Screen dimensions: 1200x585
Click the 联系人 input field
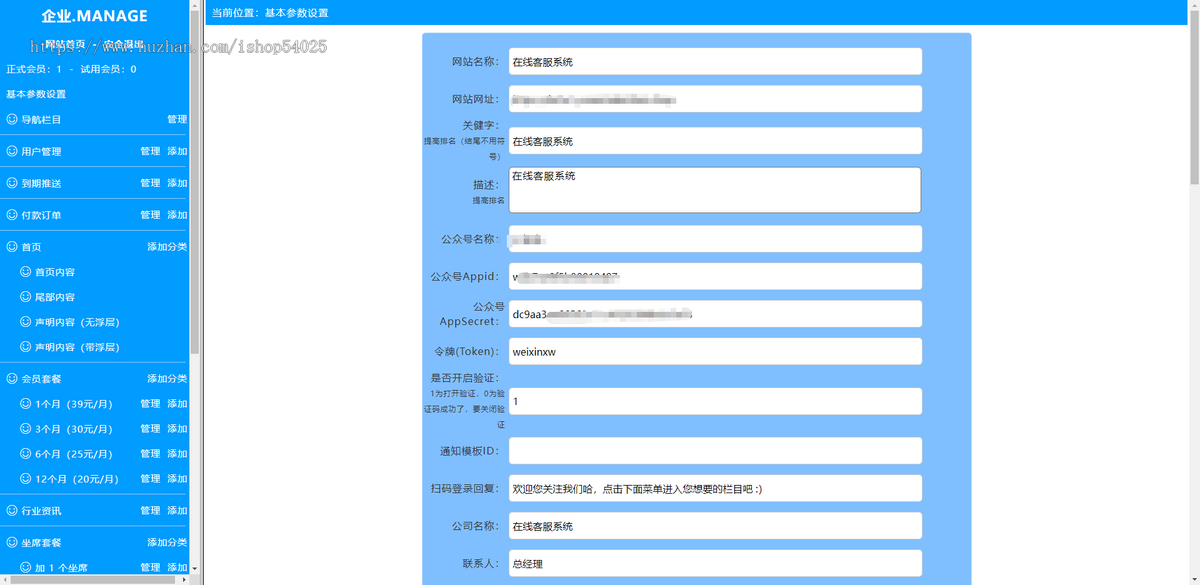coord(715,563)
